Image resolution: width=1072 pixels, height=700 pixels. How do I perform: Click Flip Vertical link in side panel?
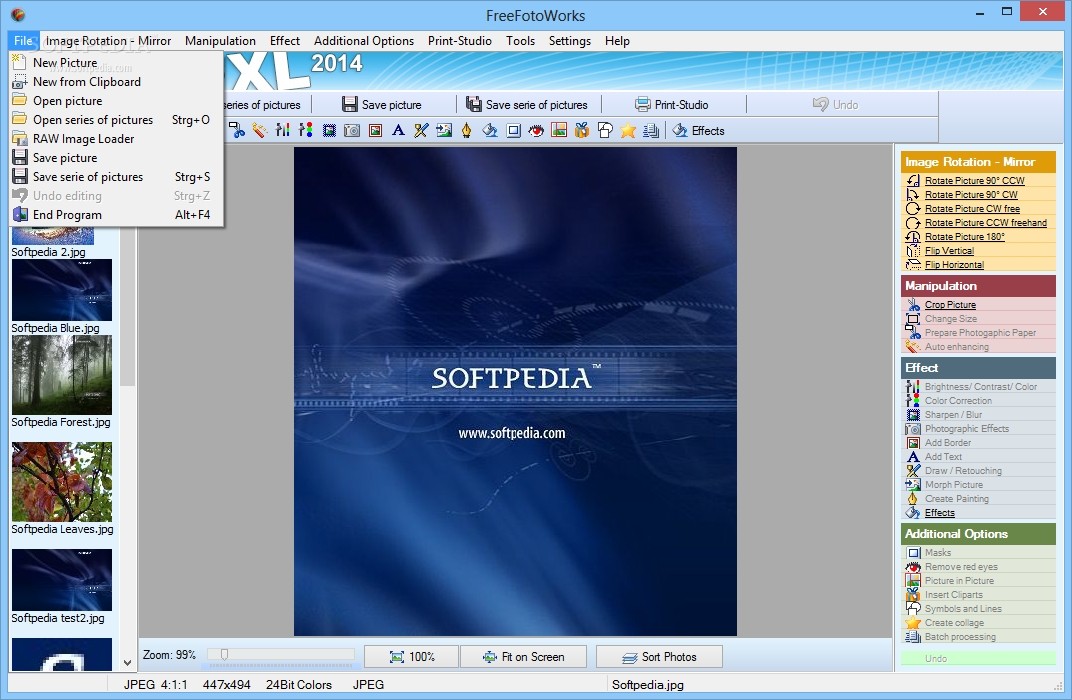click(949, 251)
